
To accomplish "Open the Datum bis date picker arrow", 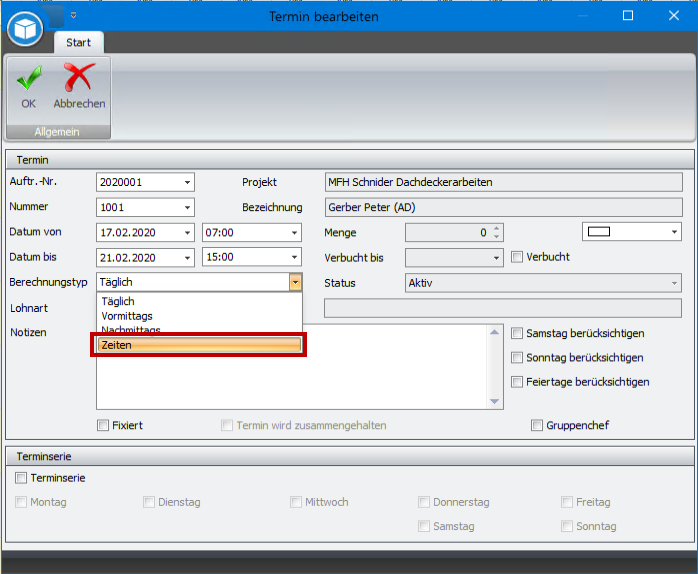I will pyautogui.click(x=187, y=258).
